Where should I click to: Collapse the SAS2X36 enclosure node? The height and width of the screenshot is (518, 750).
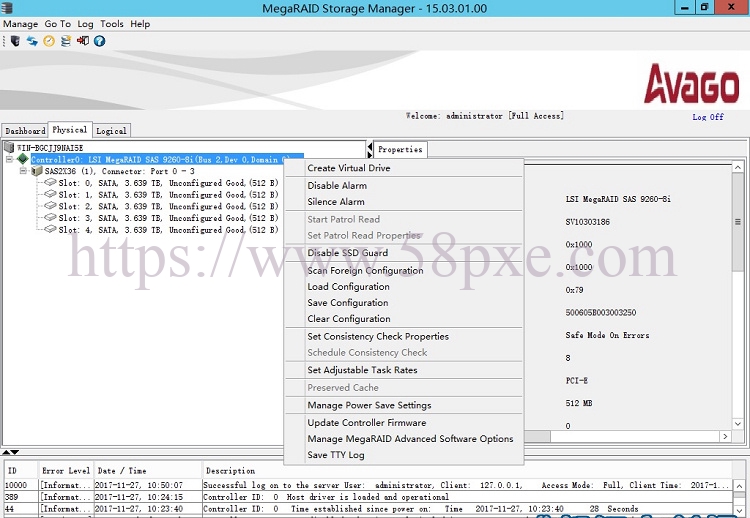(23, 171)
